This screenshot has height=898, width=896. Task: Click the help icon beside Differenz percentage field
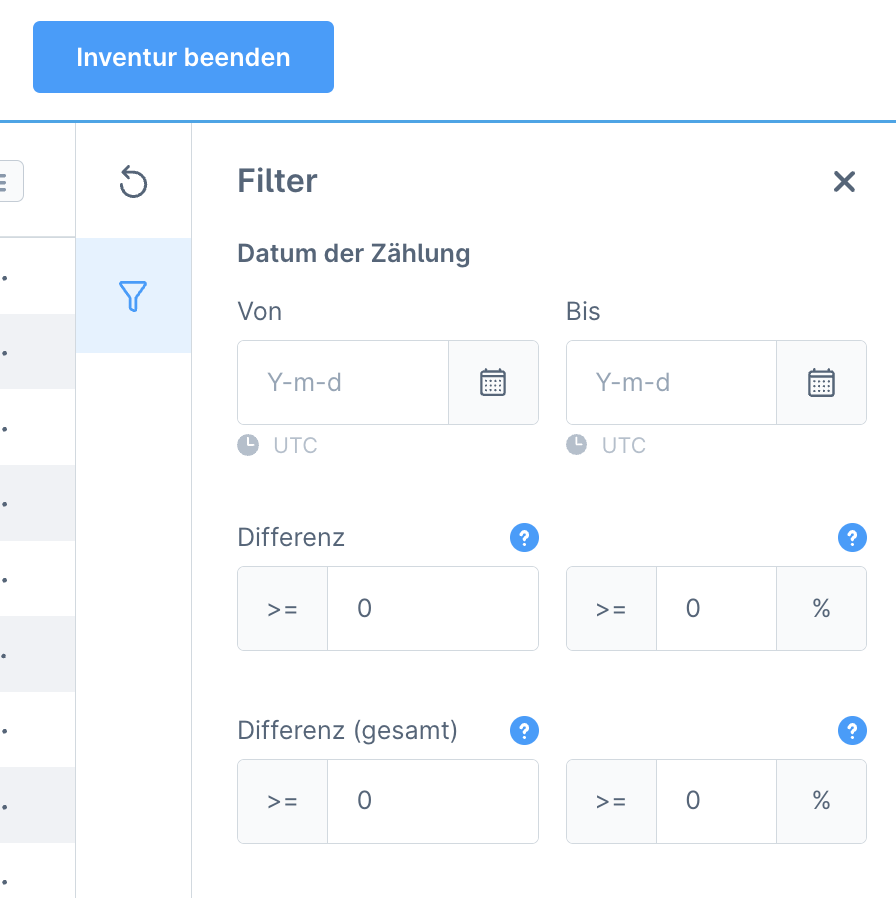coord(852,538)
